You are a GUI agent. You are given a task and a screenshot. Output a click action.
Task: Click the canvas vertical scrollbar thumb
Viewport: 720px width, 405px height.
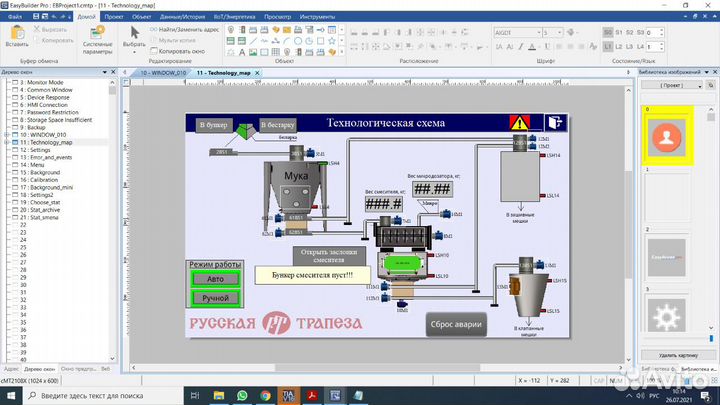628,224
